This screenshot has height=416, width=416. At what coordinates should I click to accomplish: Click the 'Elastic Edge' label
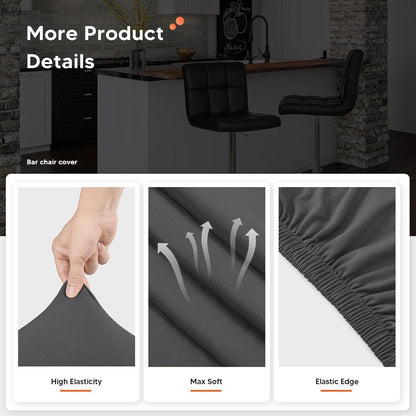337,382
